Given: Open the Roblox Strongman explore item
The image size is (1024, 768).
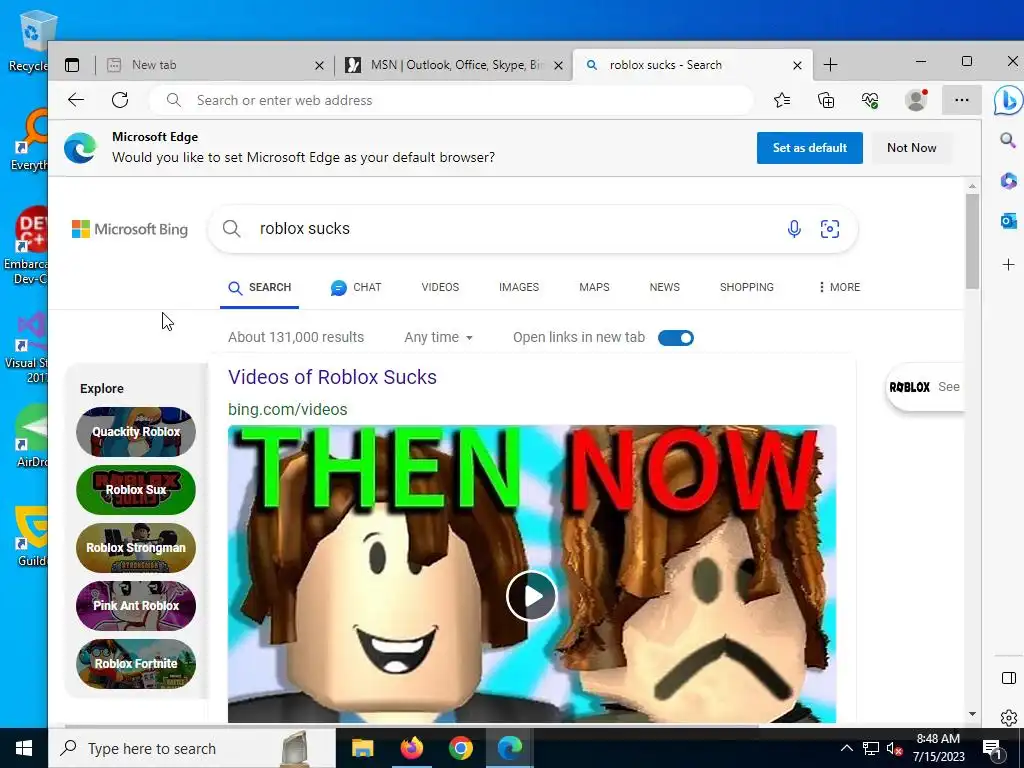Looking at the screenshot, I should click(x=136, y=548).
